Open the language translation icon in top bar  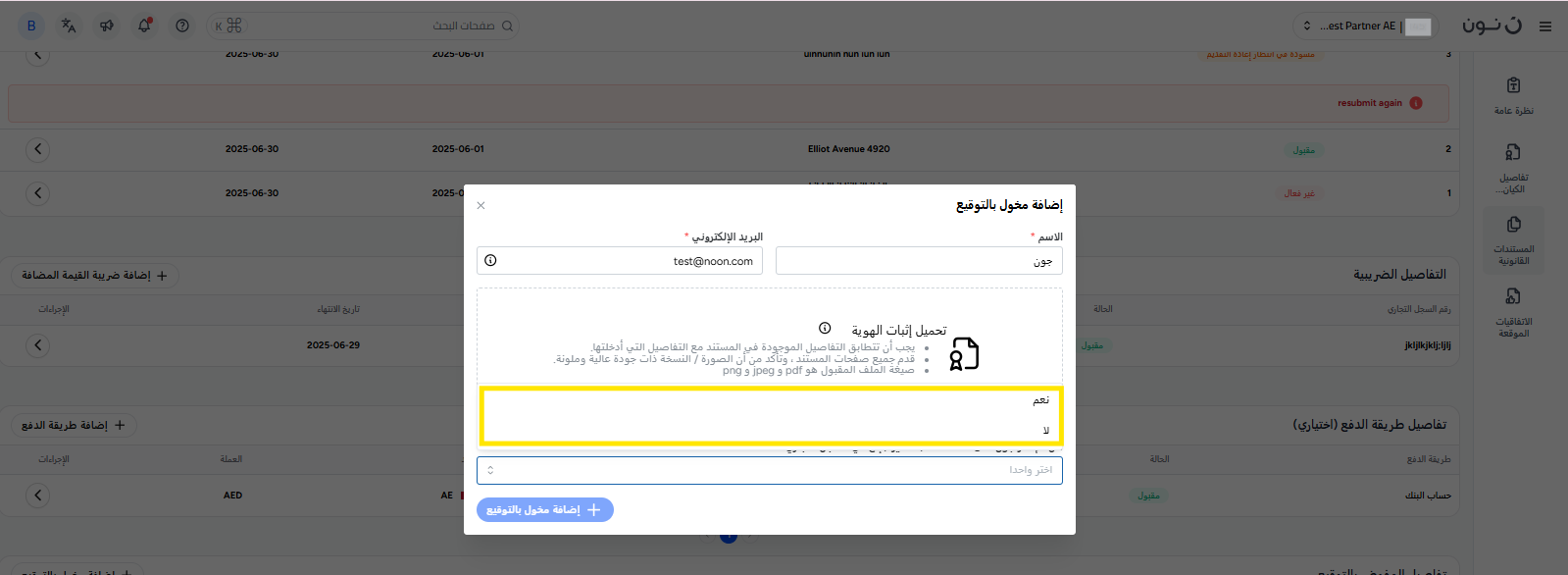69,26
